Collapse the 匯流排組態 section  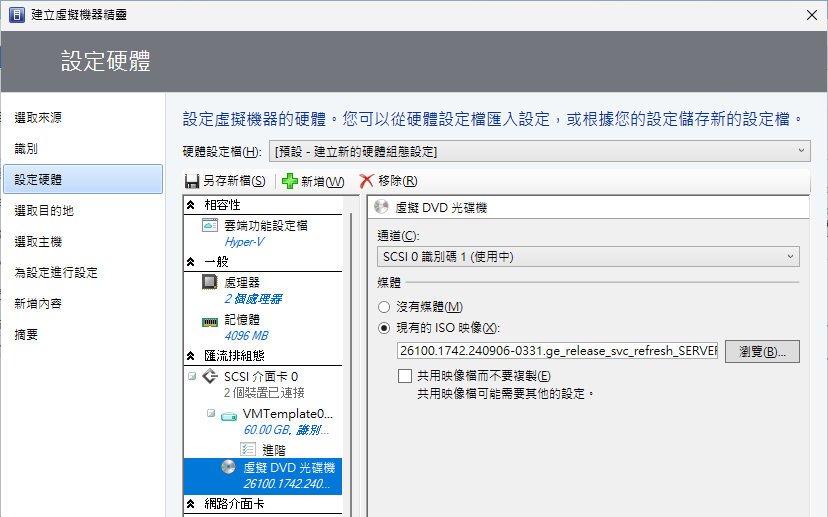coord(191,355)
